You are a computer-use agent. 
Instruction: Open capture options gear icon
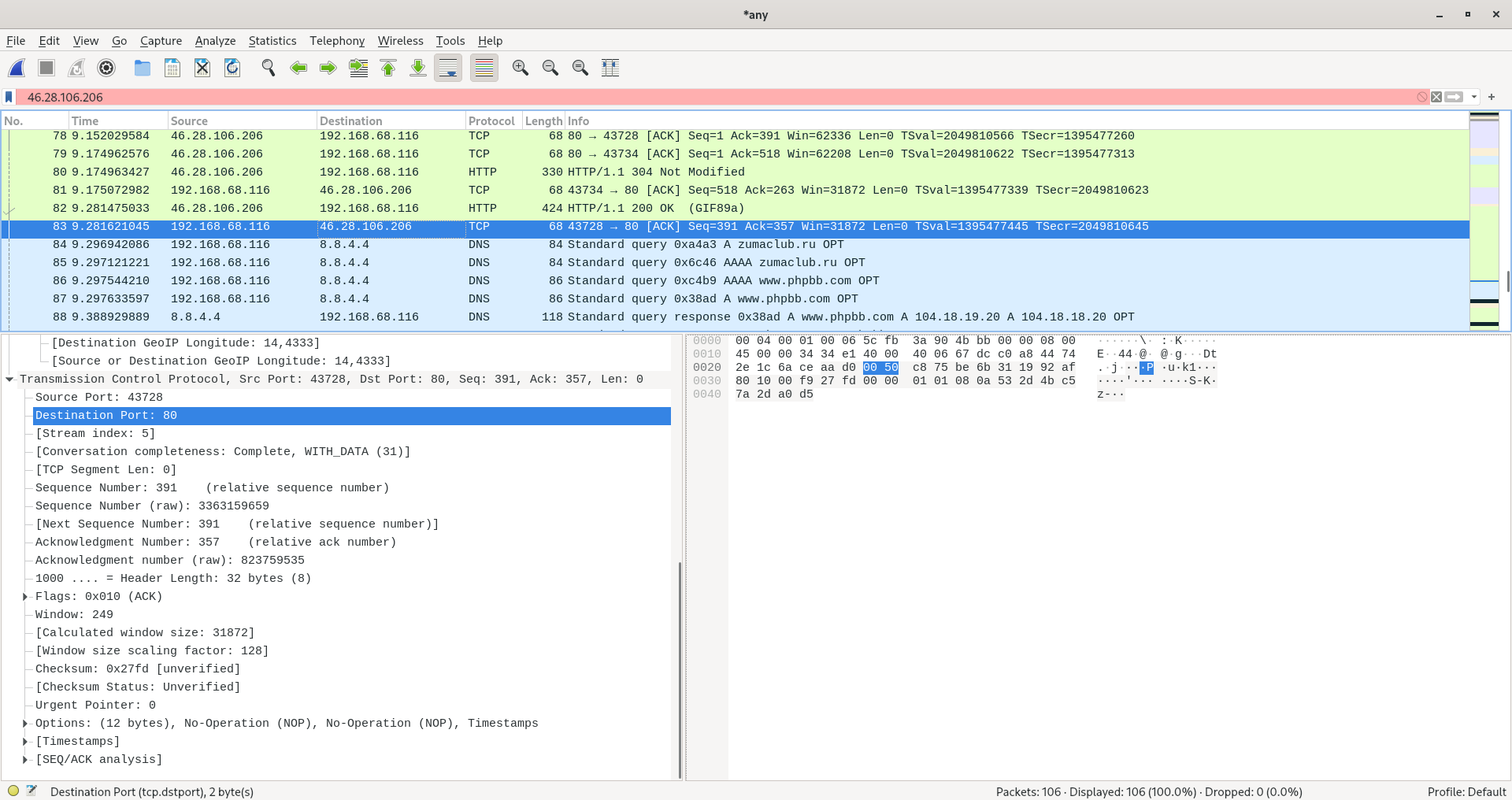[x=106, y=69]
